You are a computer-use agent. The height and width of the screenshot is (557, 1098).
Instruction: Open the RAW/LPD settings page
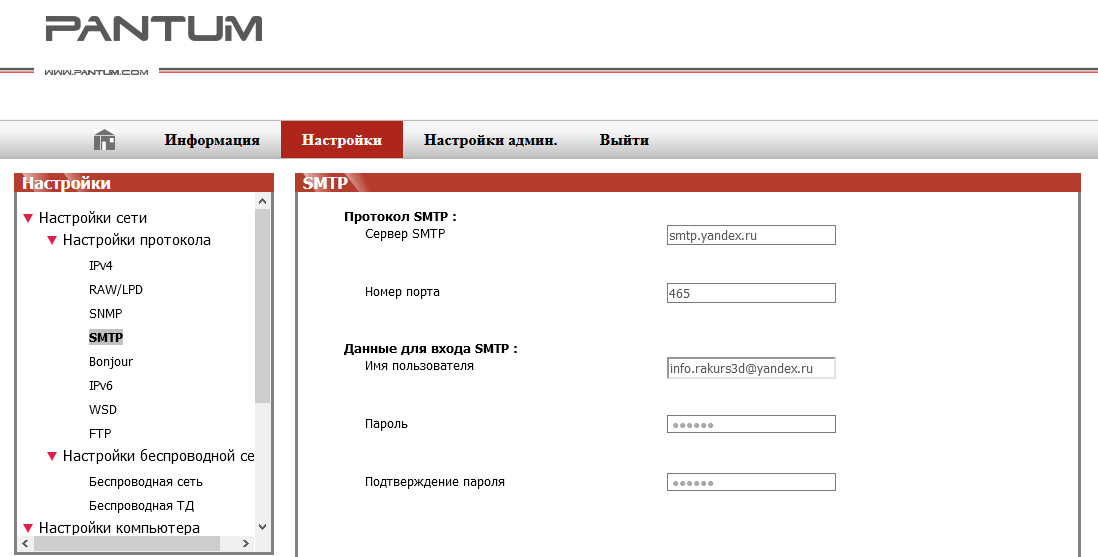coord(116,289)
